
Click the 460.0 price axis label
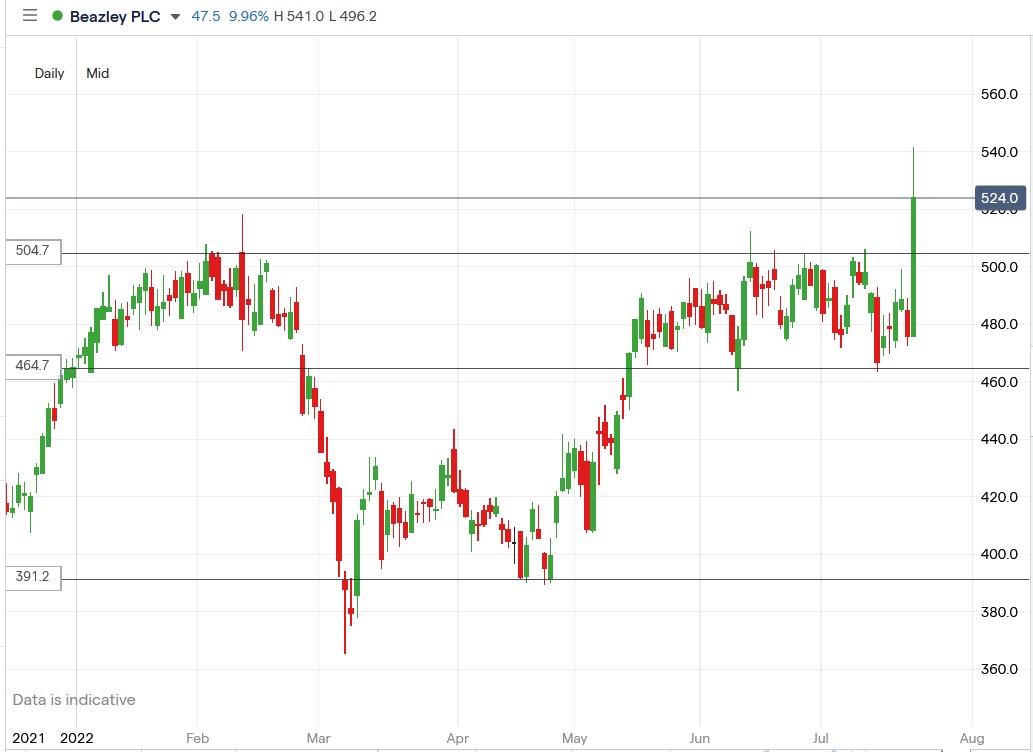pyautogui.click(x=999, y=382)
